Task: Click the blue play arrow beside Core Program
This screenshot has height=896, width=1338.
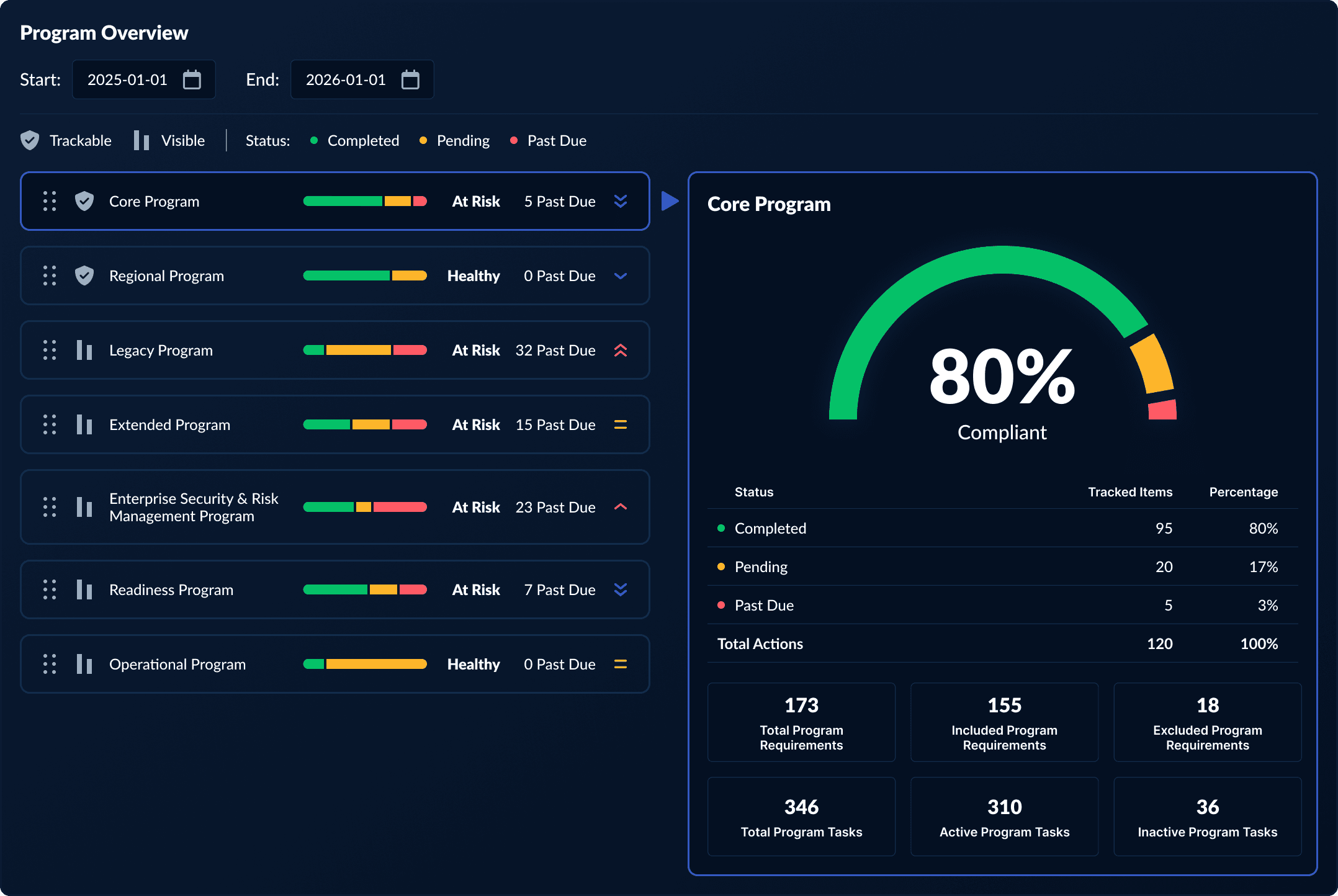Action: point(669,201)
